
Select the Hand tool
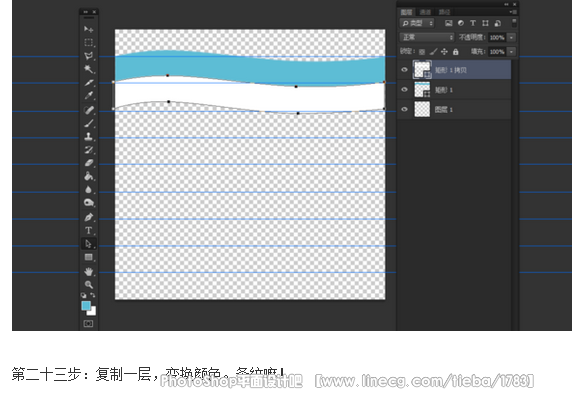[88, 271]
